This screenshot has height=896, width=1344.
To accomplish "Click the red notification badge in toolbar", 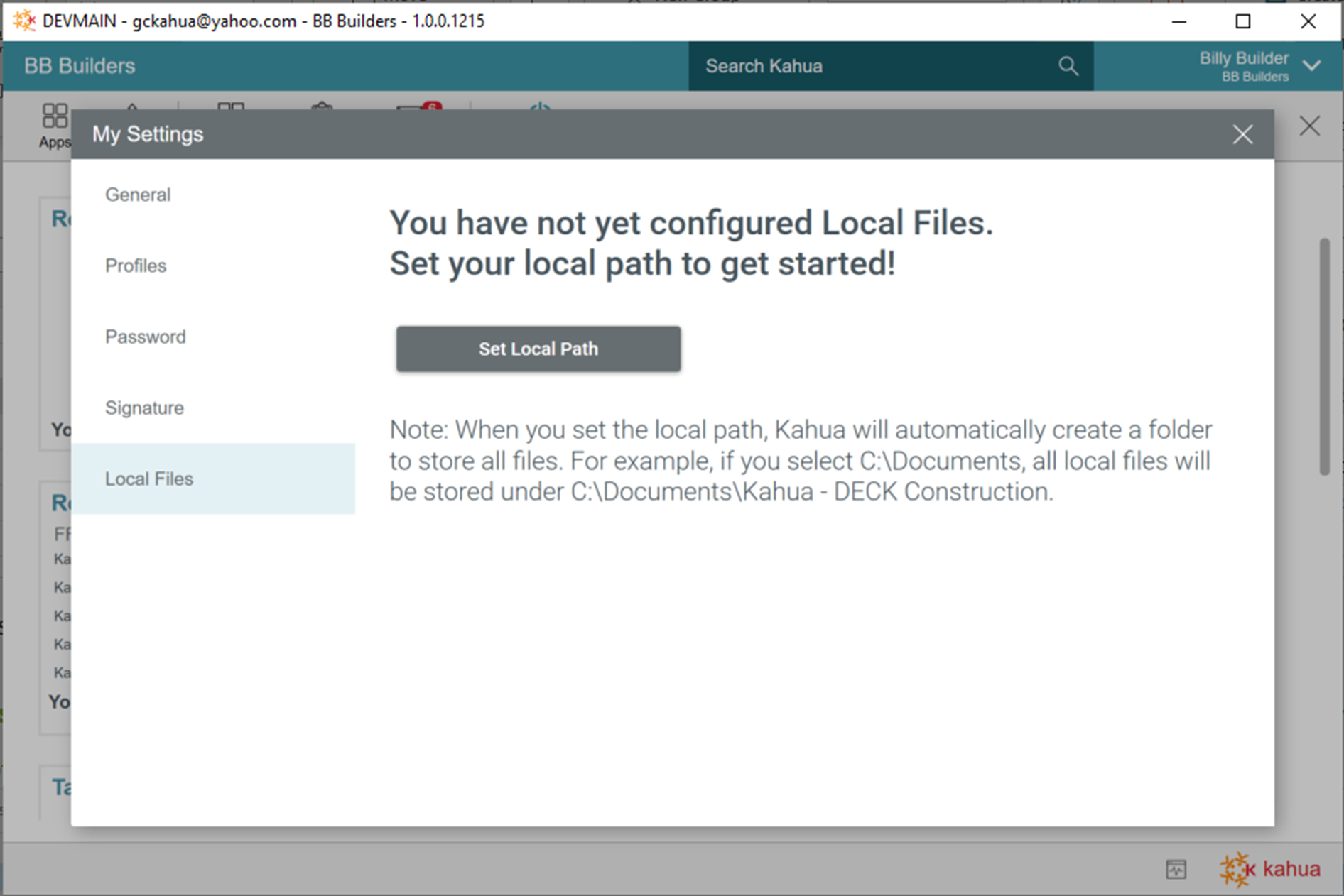I will pyautogui.click(x=431, y=106).
